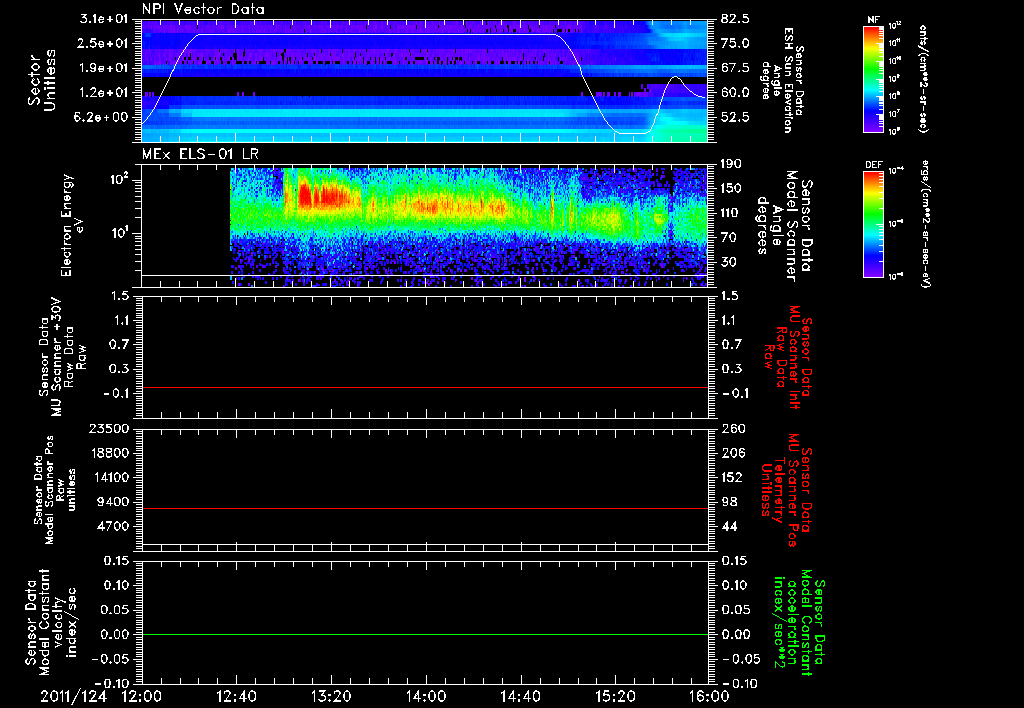Image resolution: width=1024 pixels, height=708 pixels.
Task: Click the red hot spot in ELS spectrogram
Action: pyautogui.click(x=320, y=195)
